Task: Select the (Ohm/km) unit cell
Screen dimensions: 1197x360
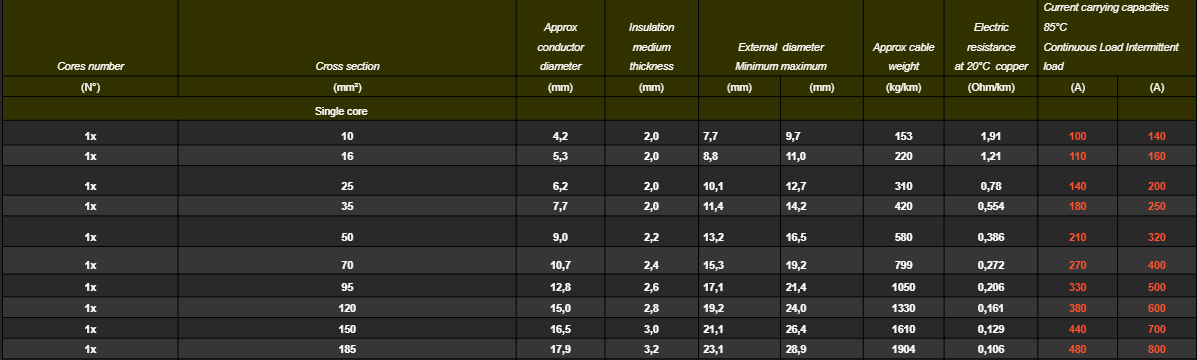Action: [991, 87]
